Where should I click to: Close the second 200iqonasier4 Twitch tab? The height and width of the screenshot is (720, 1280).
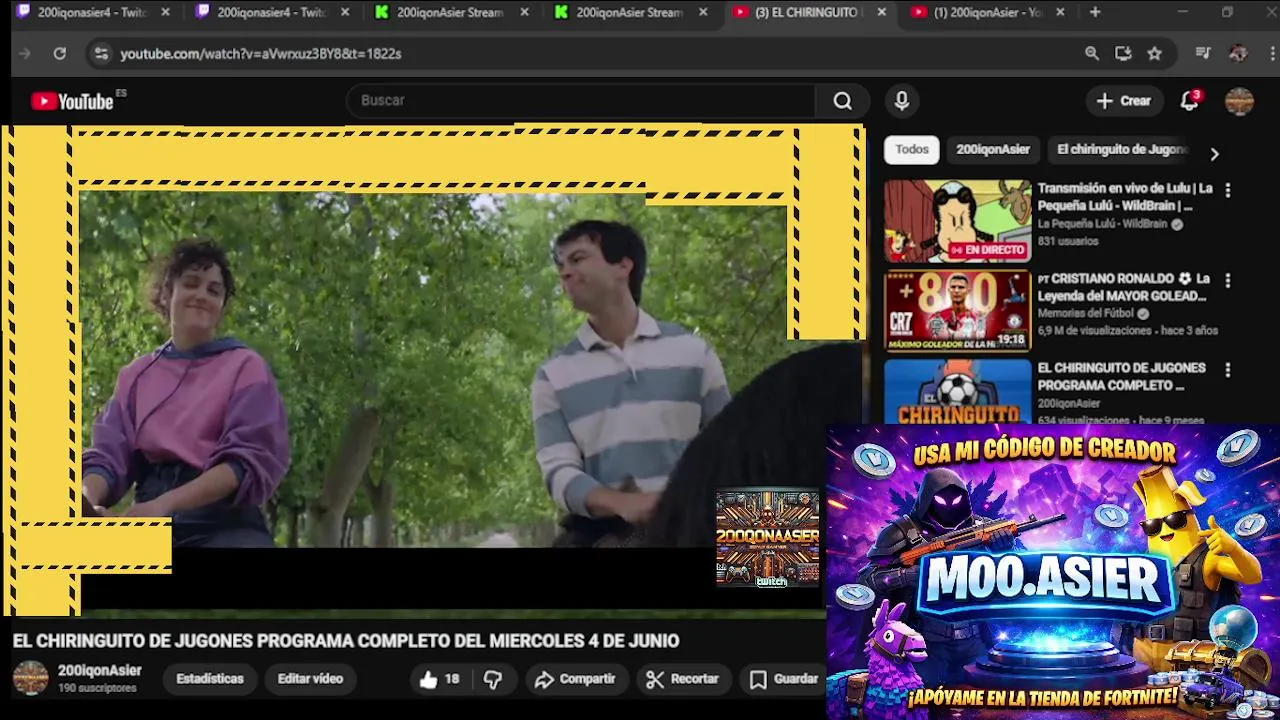tap(344, 12)
